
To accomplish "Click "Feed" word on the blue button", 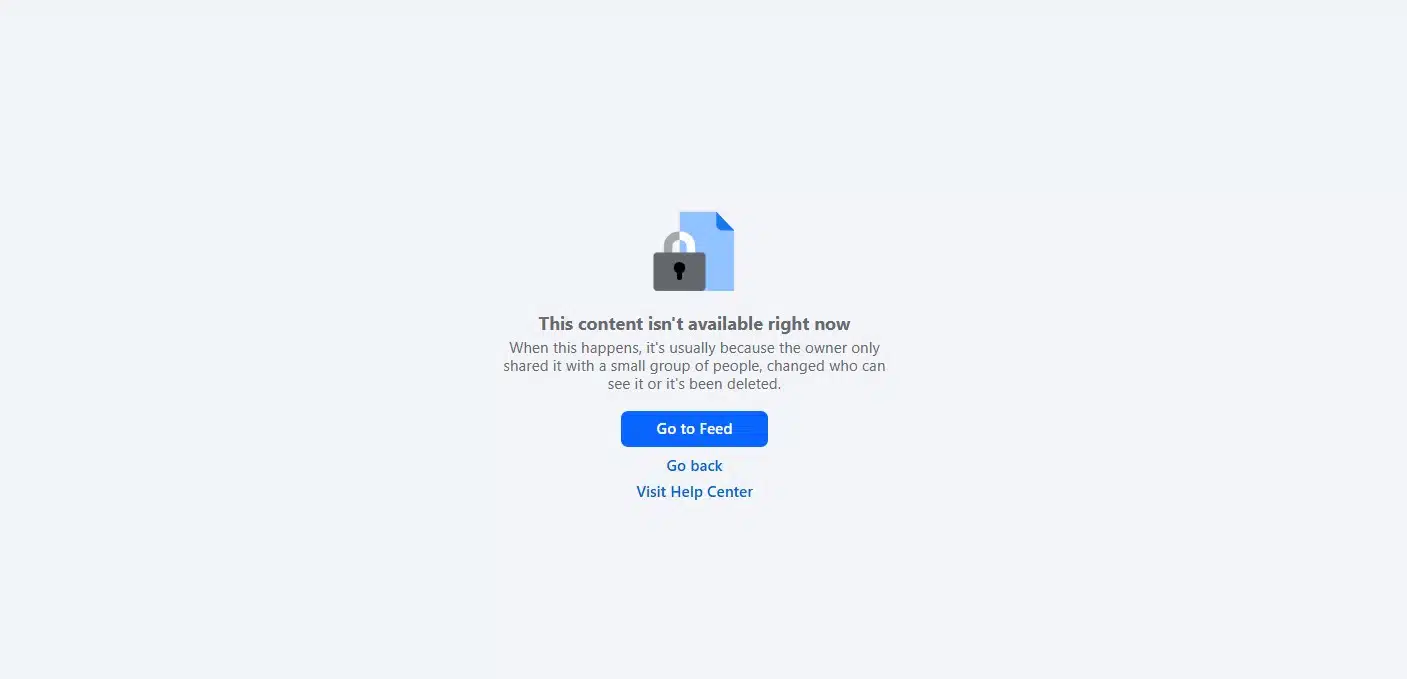I will pos(716,429).
